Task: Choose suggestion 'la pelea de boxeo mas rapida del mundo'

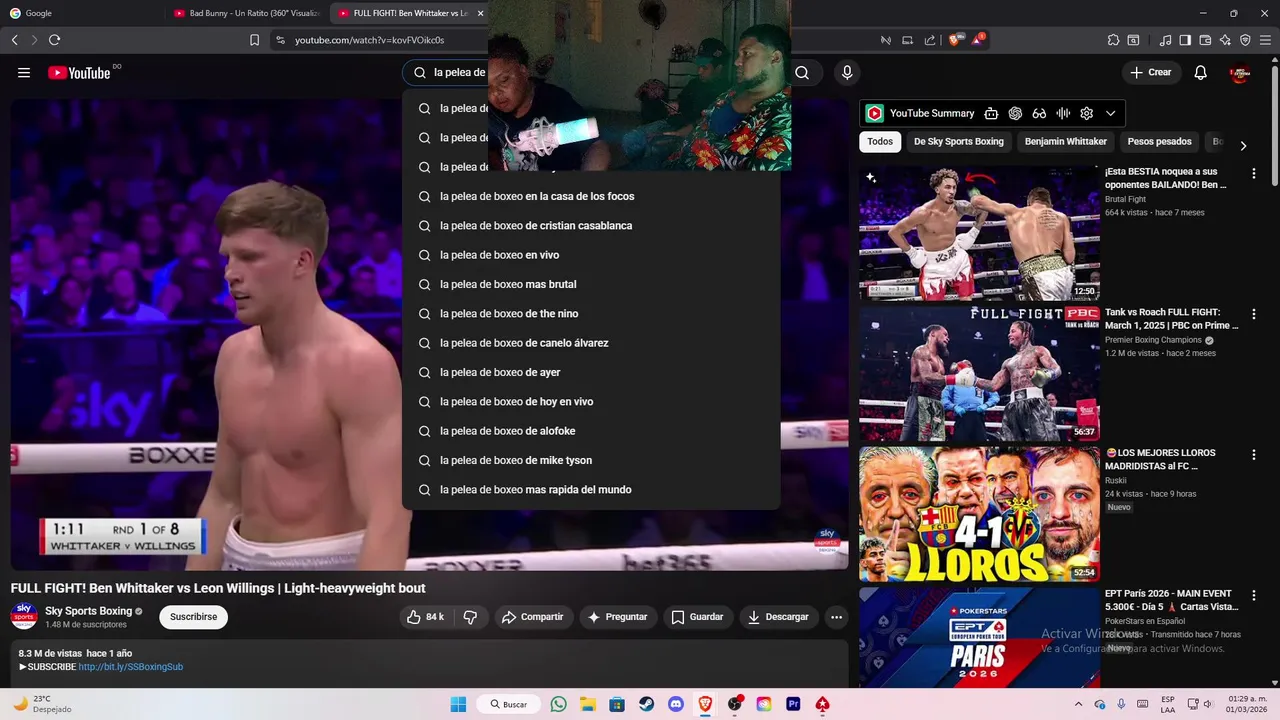Action: 591,490
